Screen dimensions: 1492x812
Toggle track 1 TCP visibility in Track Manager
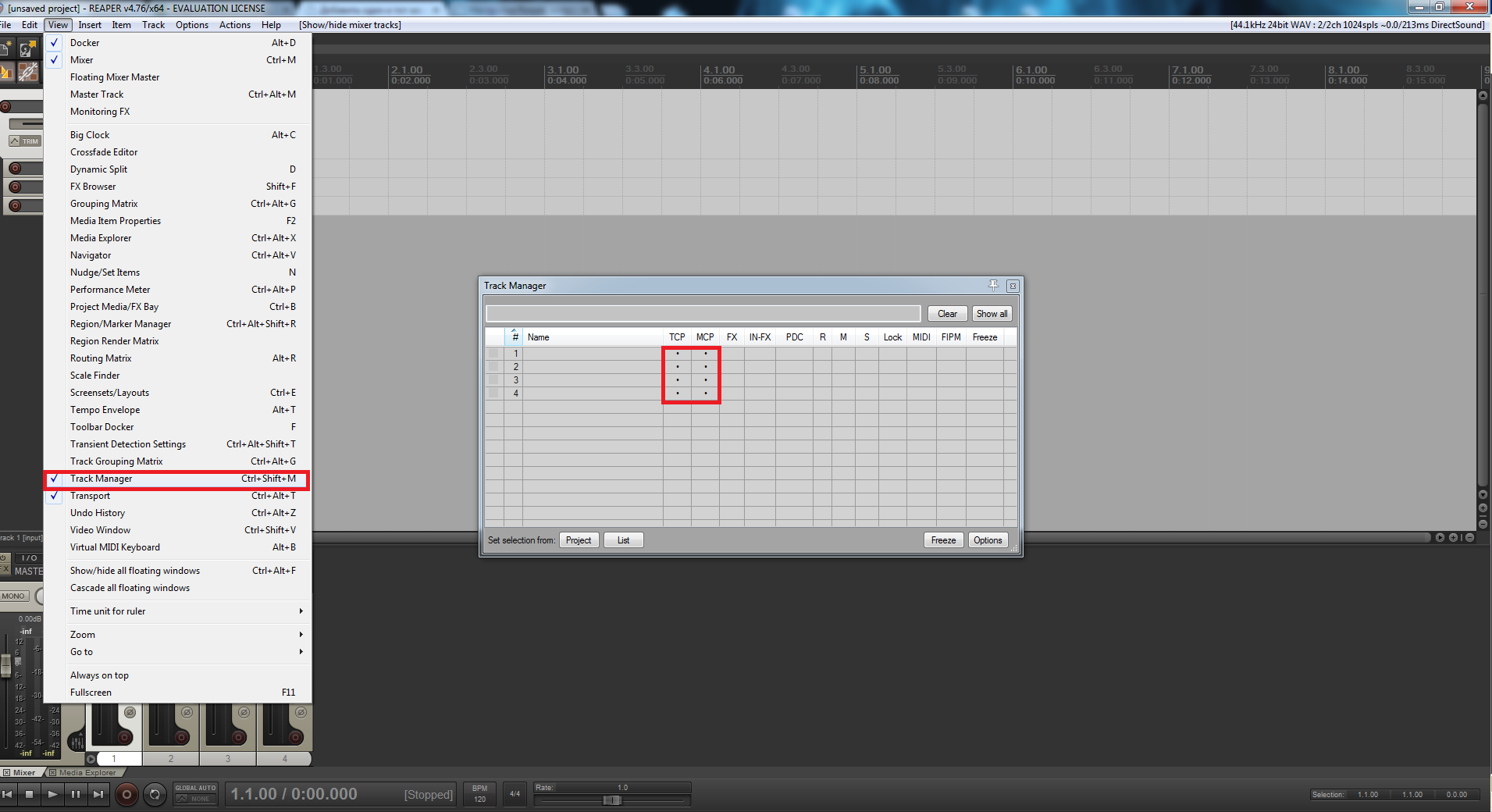677,354
